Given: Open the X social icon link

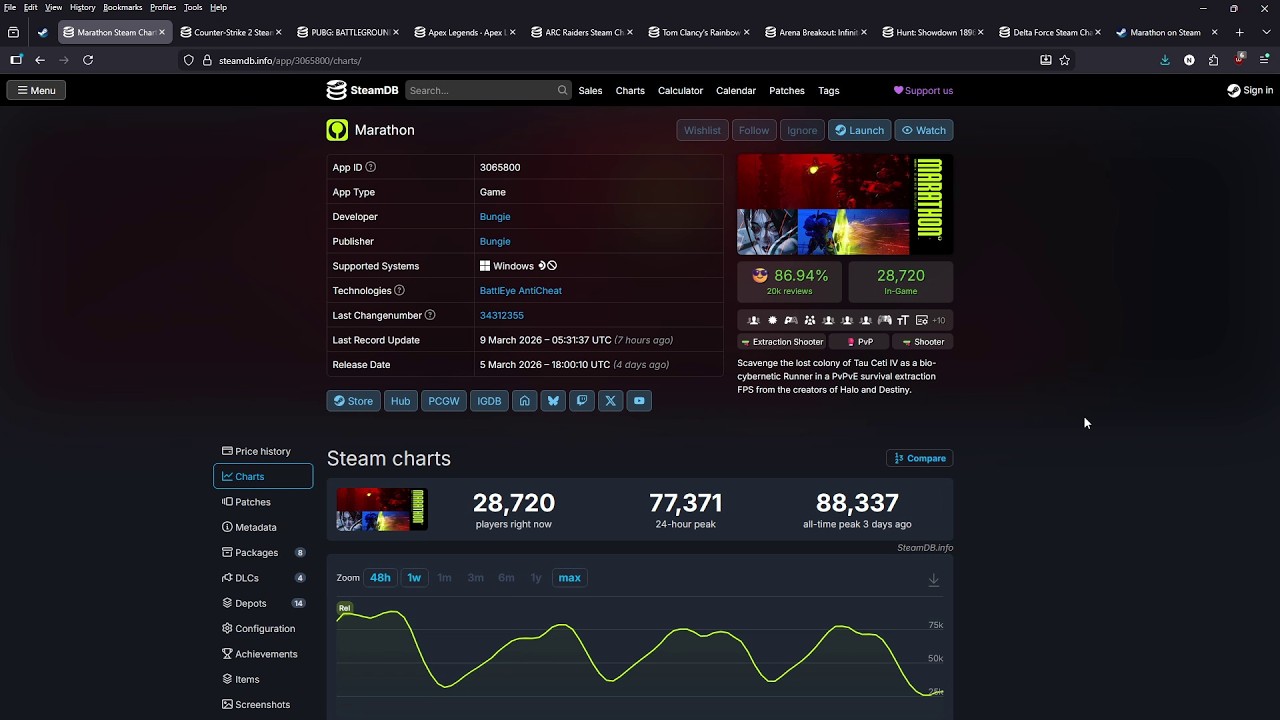Looking at the screenshot, I should [610, 401].
